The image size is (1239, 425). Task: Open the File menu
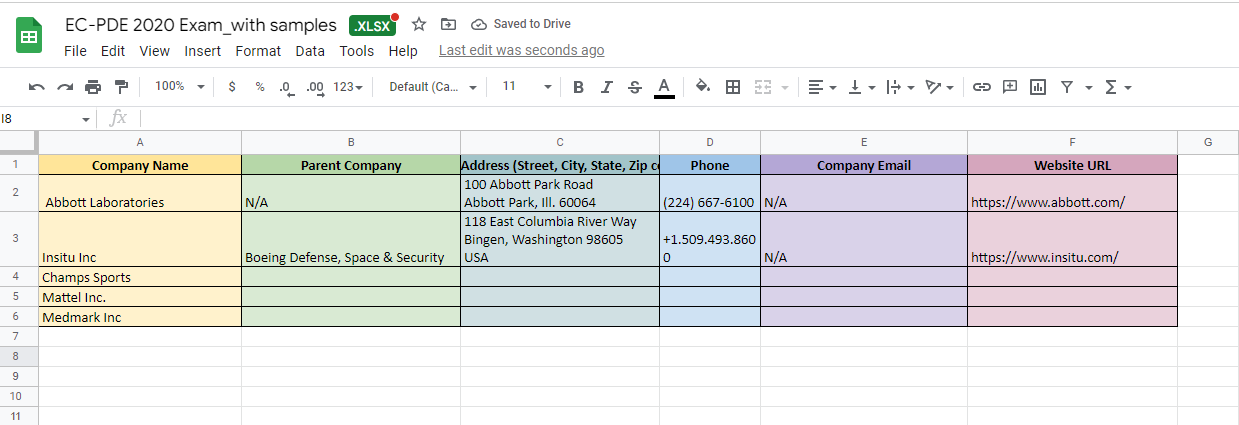point(75,51)
